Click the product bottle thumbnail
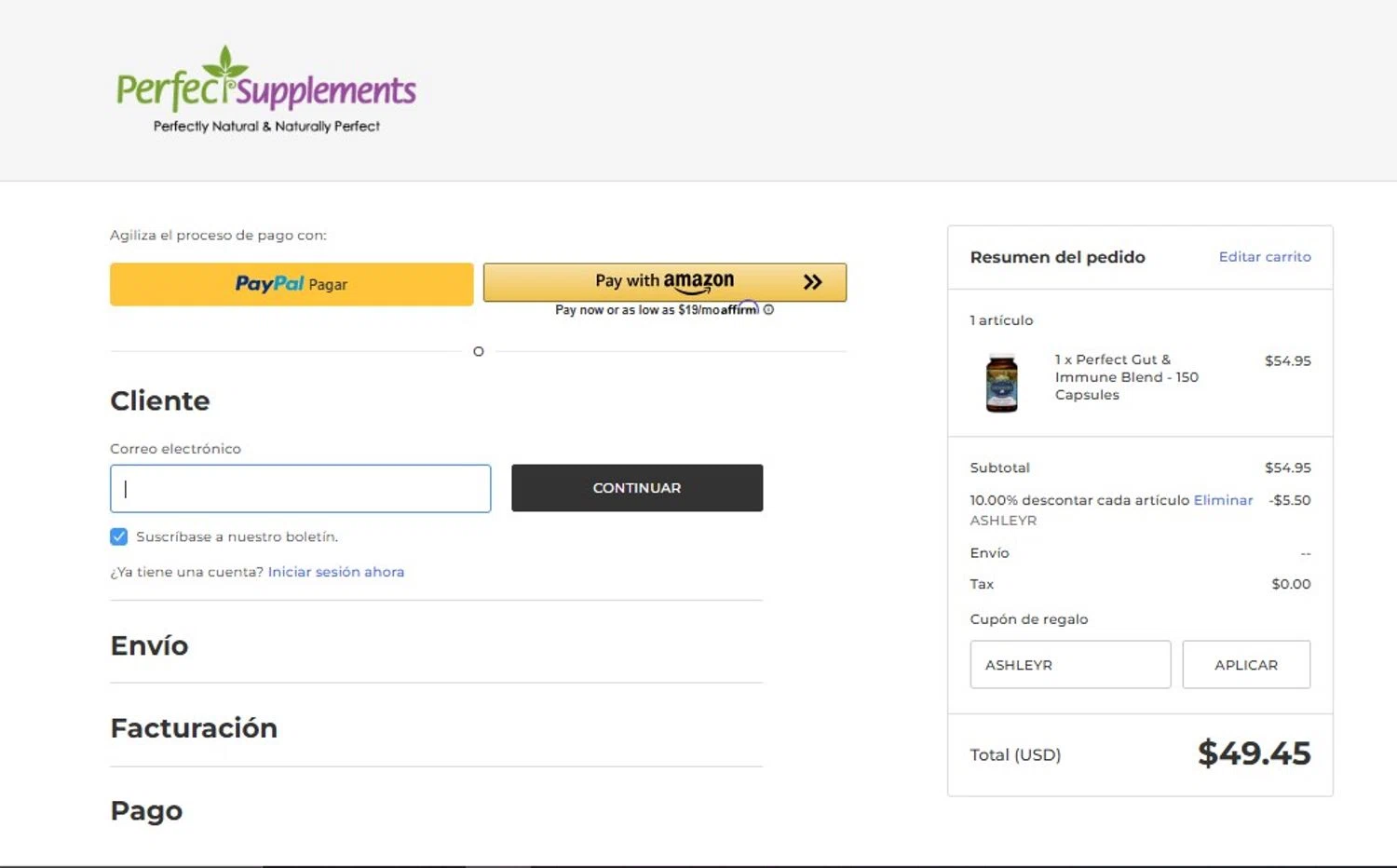 coord(1002,383)
